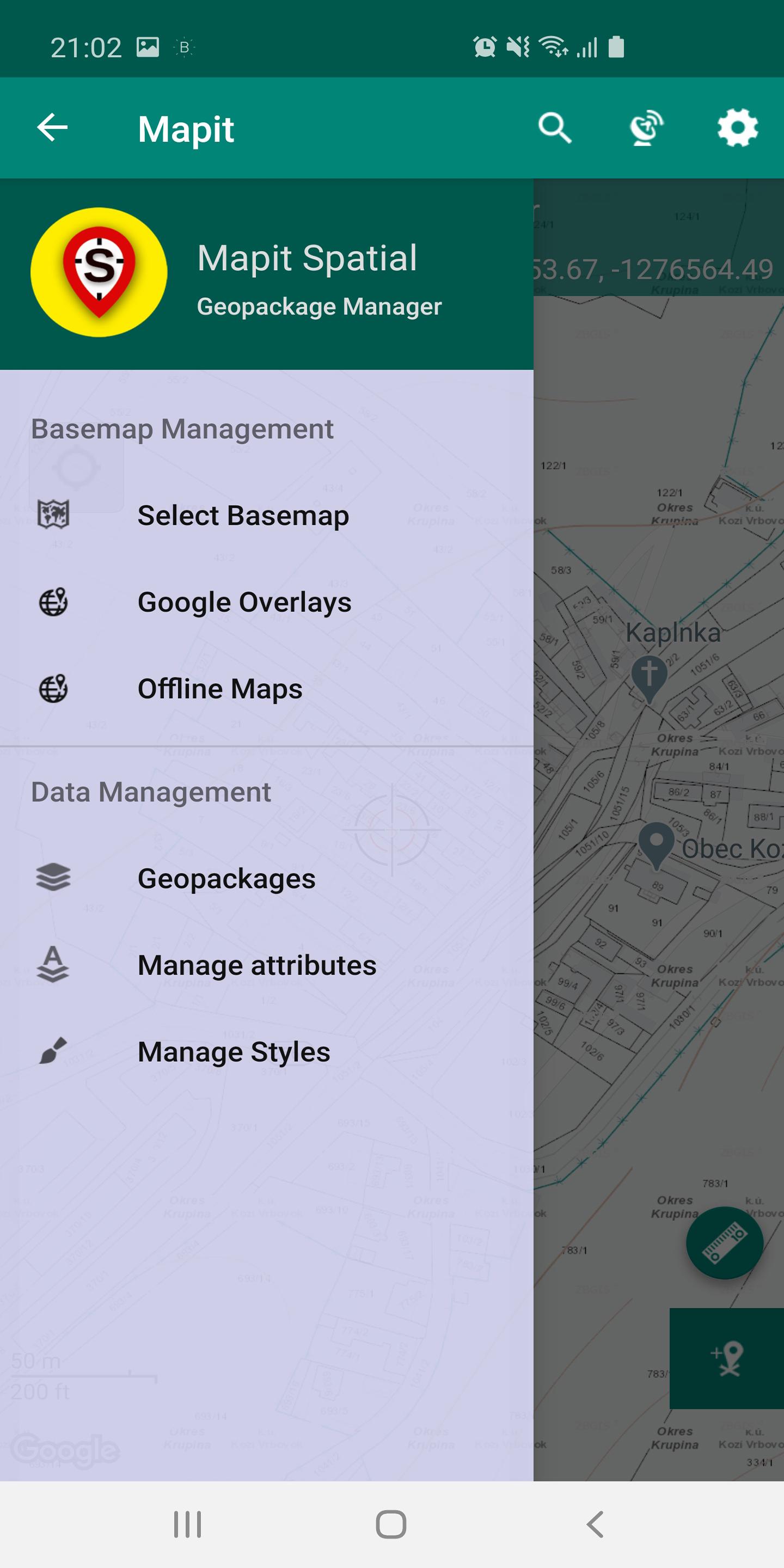Tap the system back chevron
The height and width of the screenshot is (1568, 784).
tap(595, 1524)
